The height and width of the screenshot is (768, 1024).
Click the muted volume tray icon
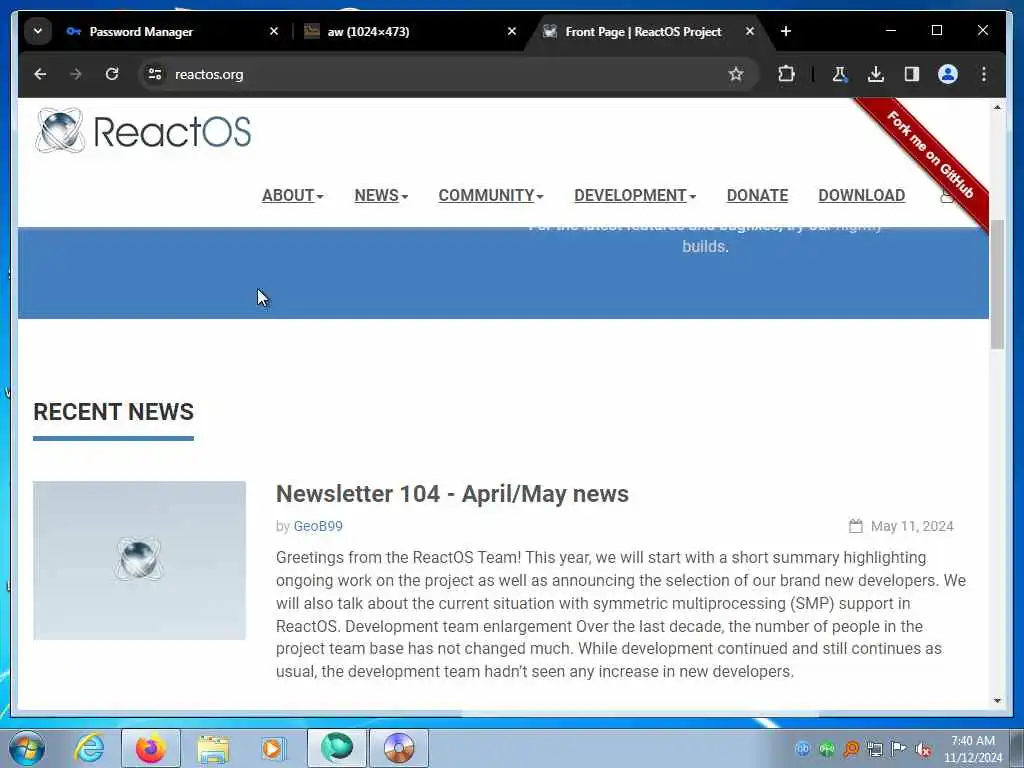pyautogui.click(x=923, y=749)
